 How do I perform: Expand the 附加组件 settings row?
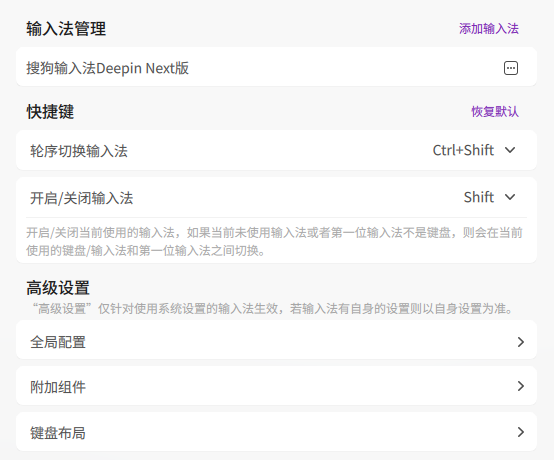(277, 386)
